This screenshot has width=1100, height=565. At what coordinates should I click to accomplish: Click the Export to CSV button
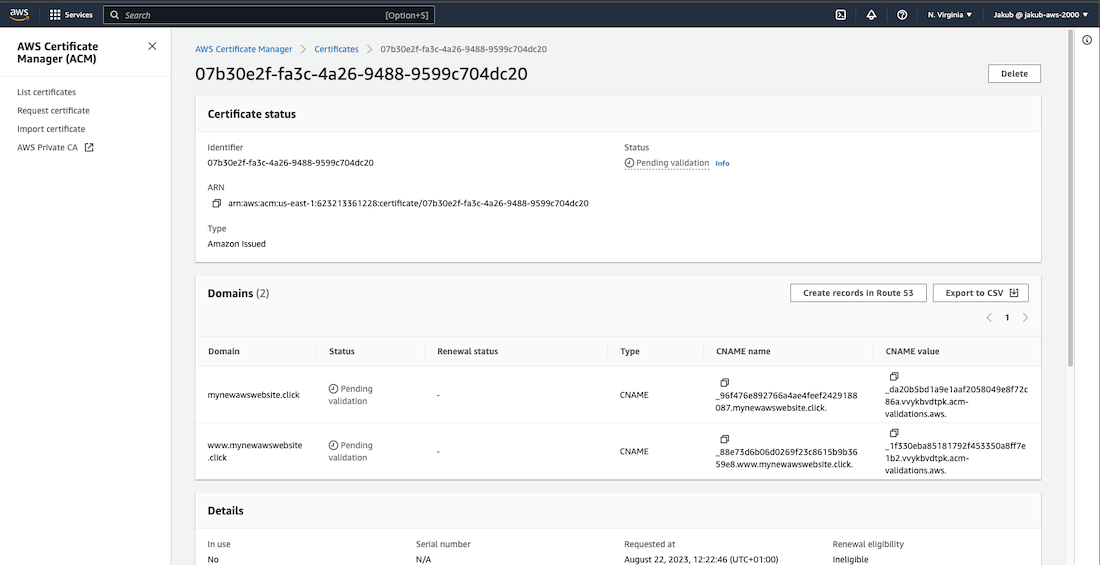tap(980, 293)
